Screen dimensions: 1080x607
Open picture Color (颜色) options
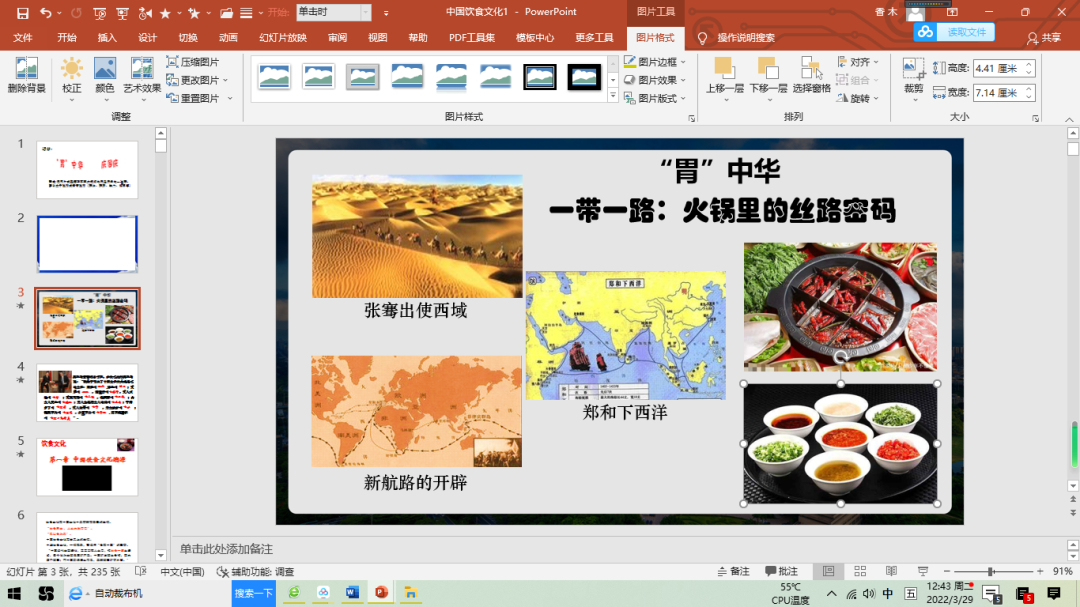pyautogui.click(x=105, y=78)
